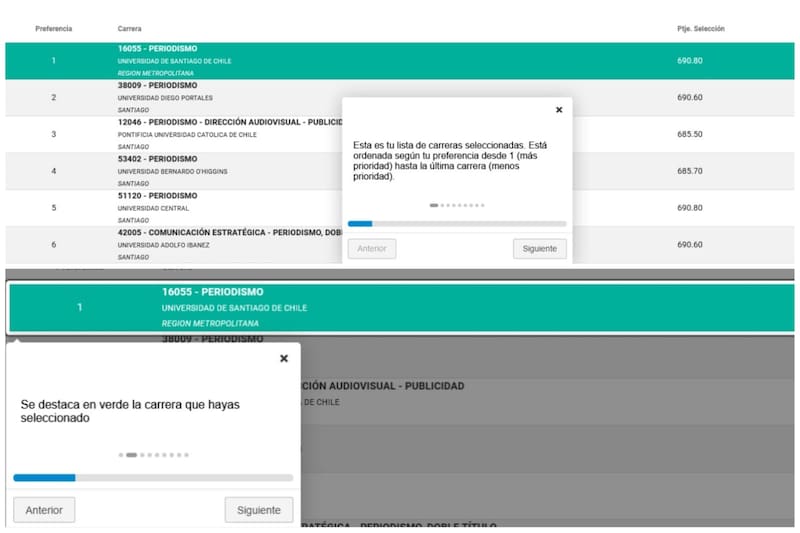Click step indicator dots in 'Se destaca en verde' popup
The image size is (800, 533).
pos(153,455)
